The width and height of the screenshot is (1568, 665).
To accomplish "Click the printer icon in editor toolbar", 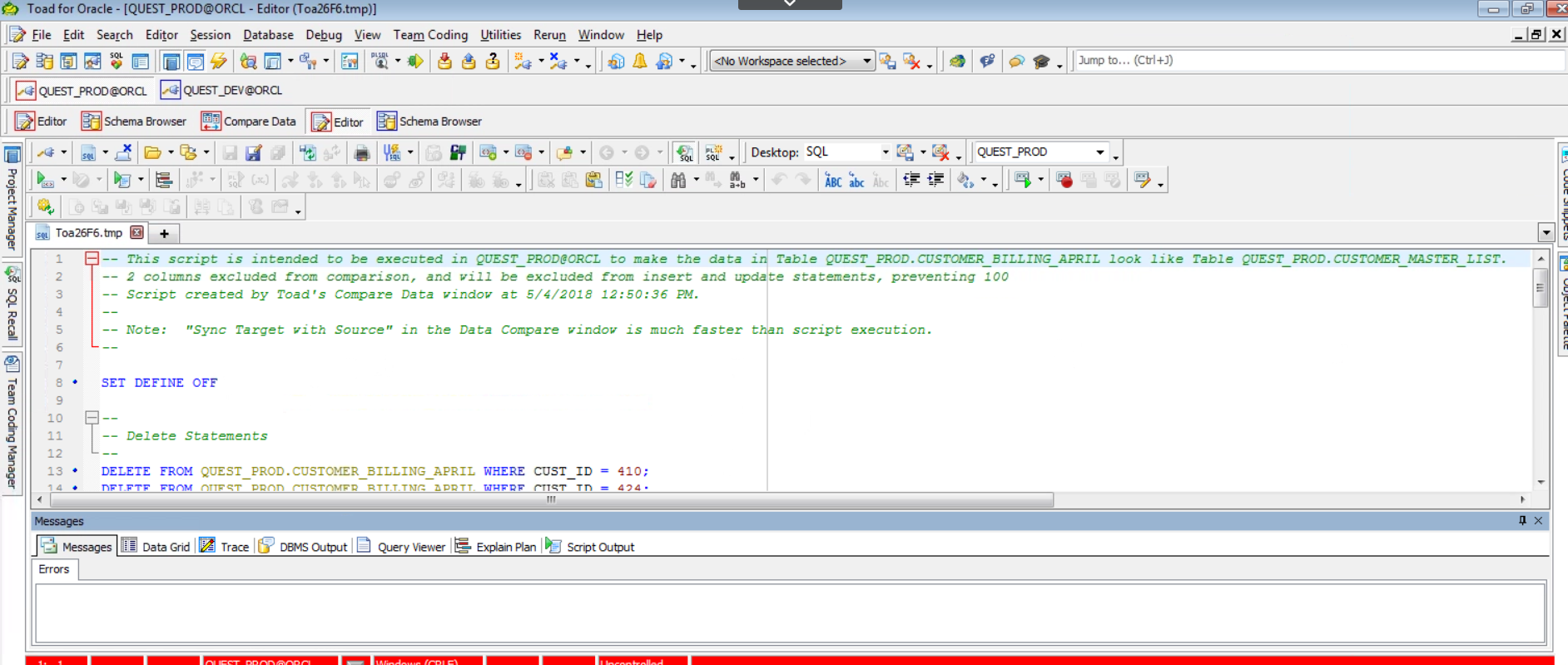I will coord(361,152).
